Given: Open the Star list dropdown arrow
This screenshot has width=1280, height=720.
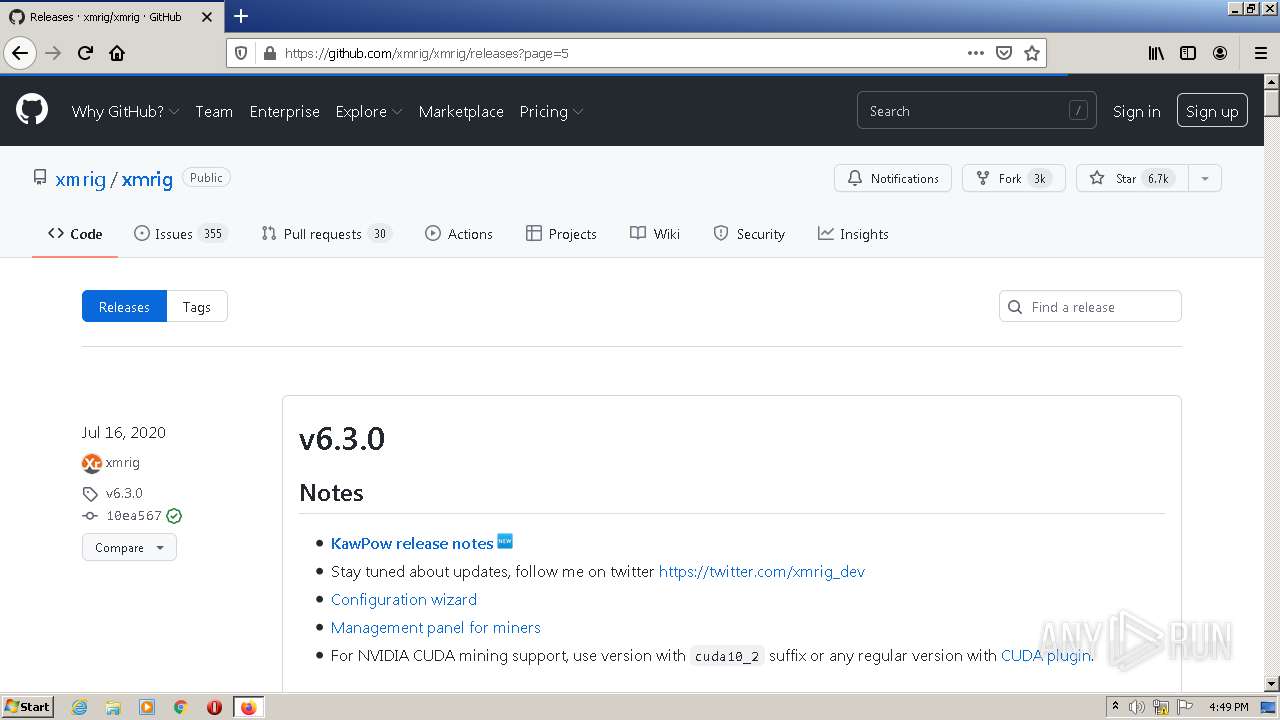Looking at the screenshot, I should pos(1204,178).
